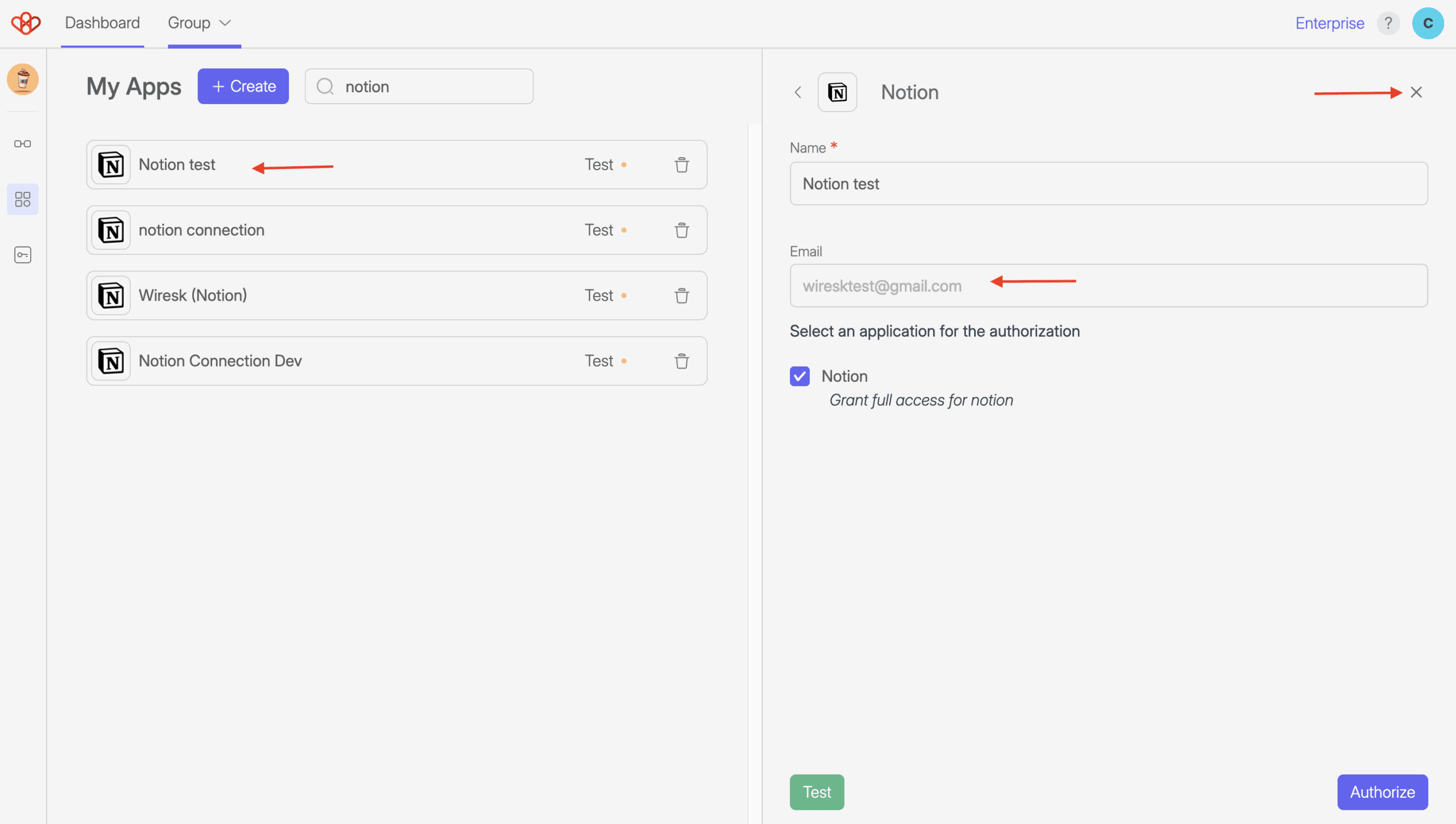Click the Email field
Viewport: 1456px width, 824px height.
coord(1108,286)
